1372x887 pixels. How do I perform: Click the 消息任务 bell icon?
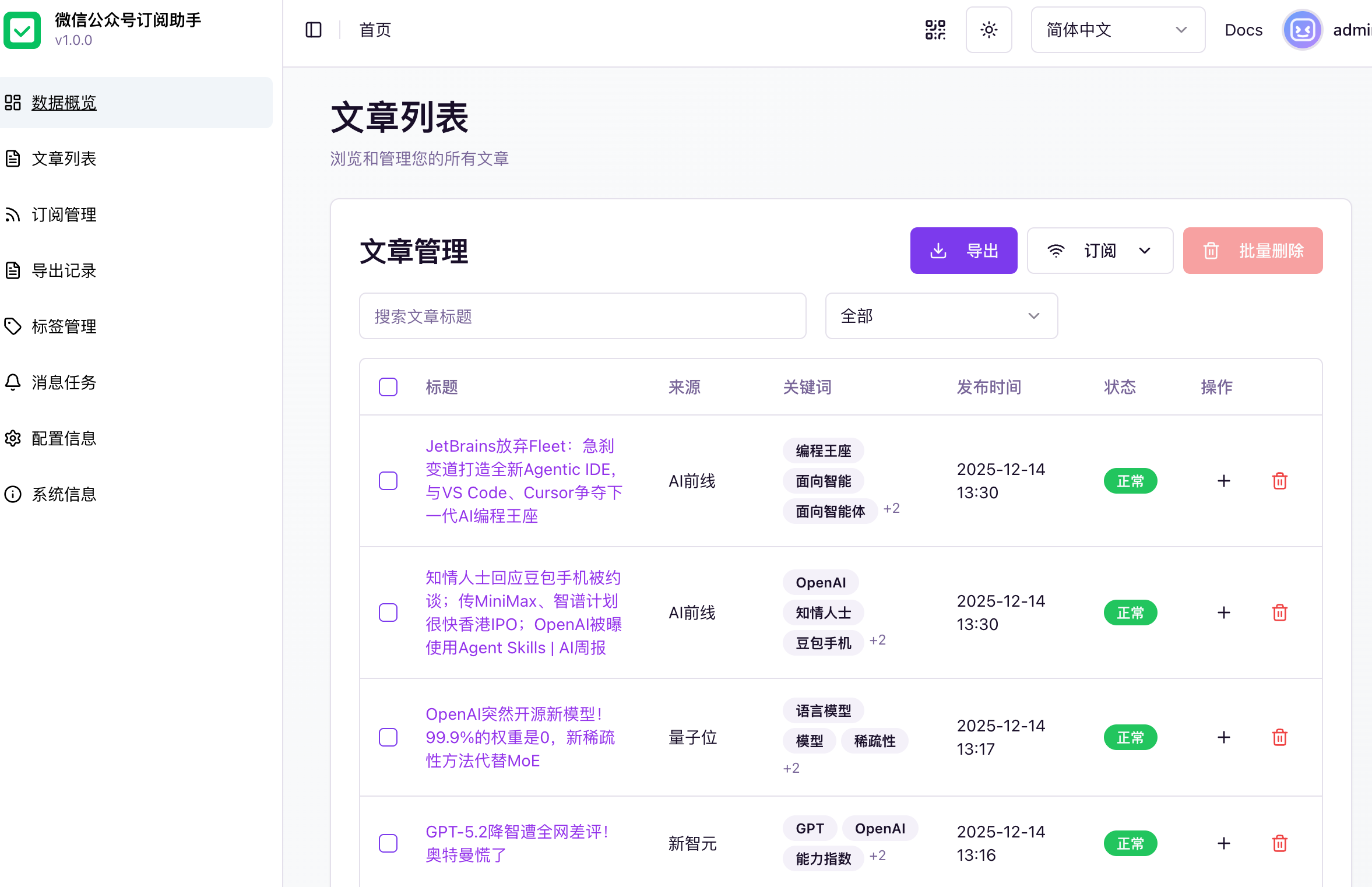click(x=13, y=382)
